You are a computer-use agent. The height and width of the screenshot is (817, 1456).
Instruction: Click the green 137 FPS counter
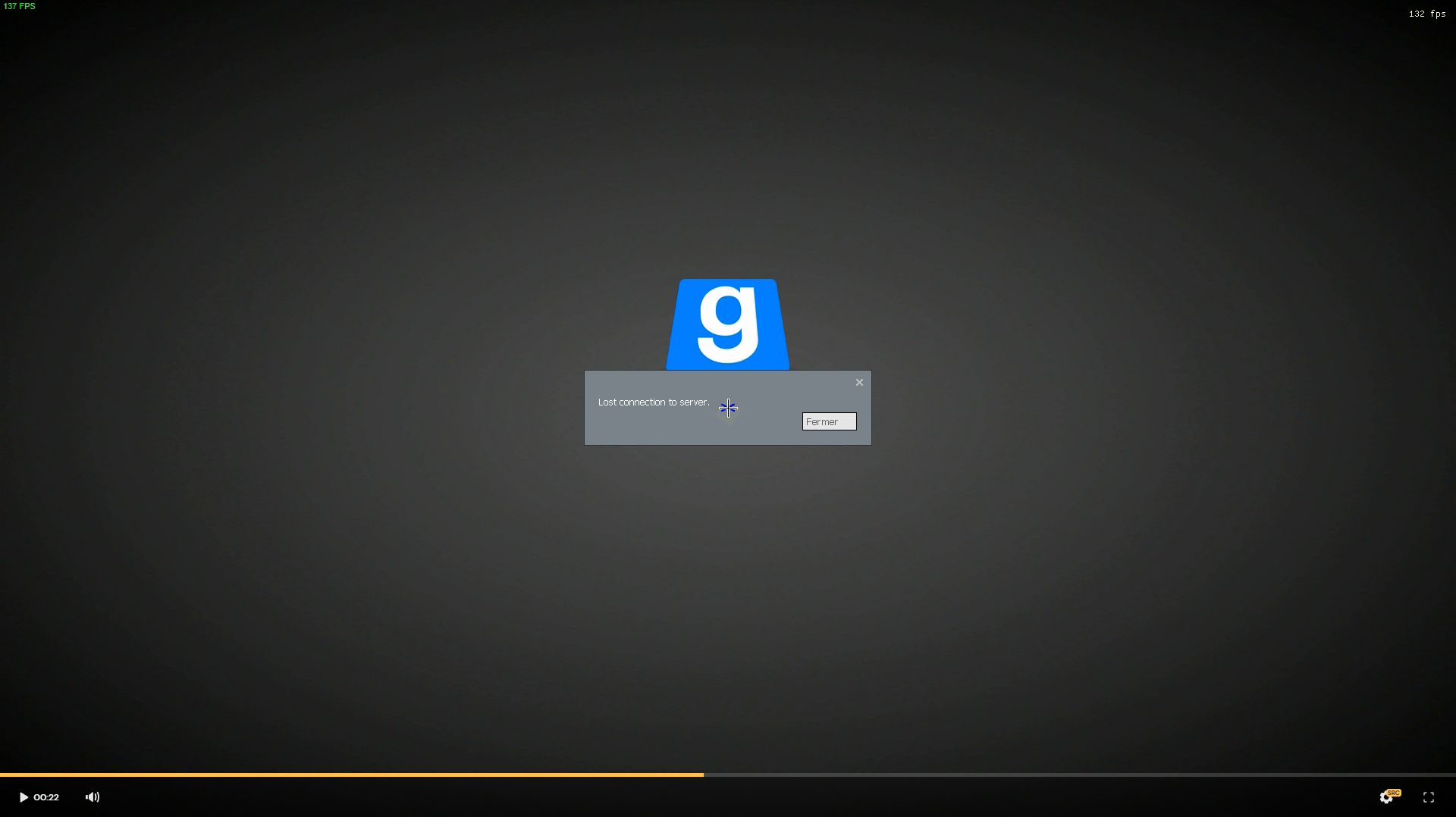coord(20,6)
